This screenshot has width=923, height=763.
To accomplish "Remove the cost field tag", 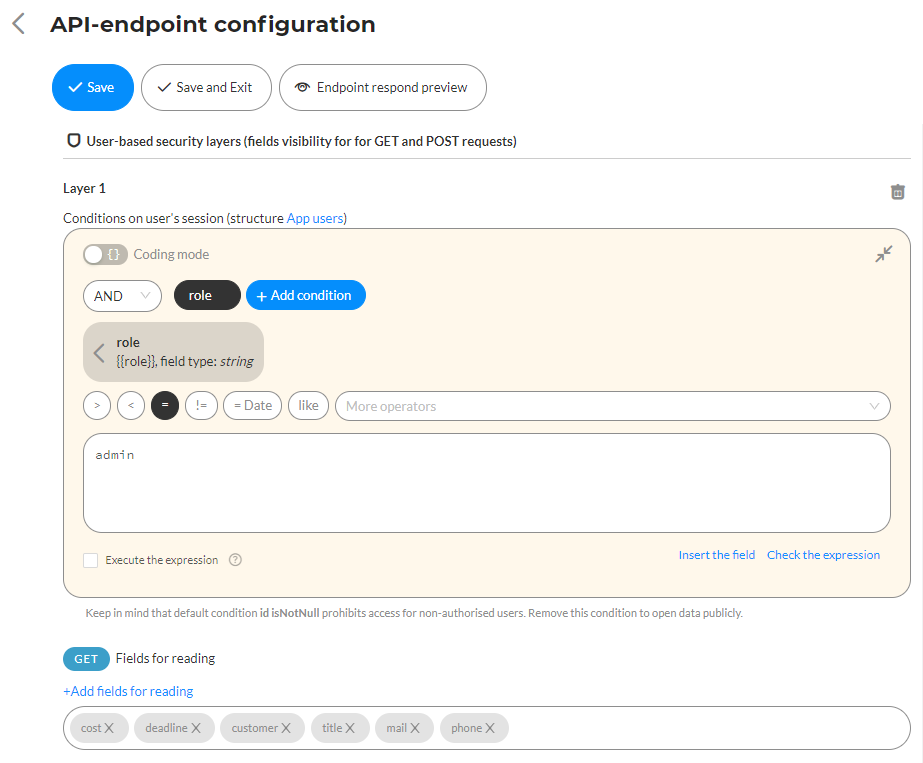I will (109, 728).
